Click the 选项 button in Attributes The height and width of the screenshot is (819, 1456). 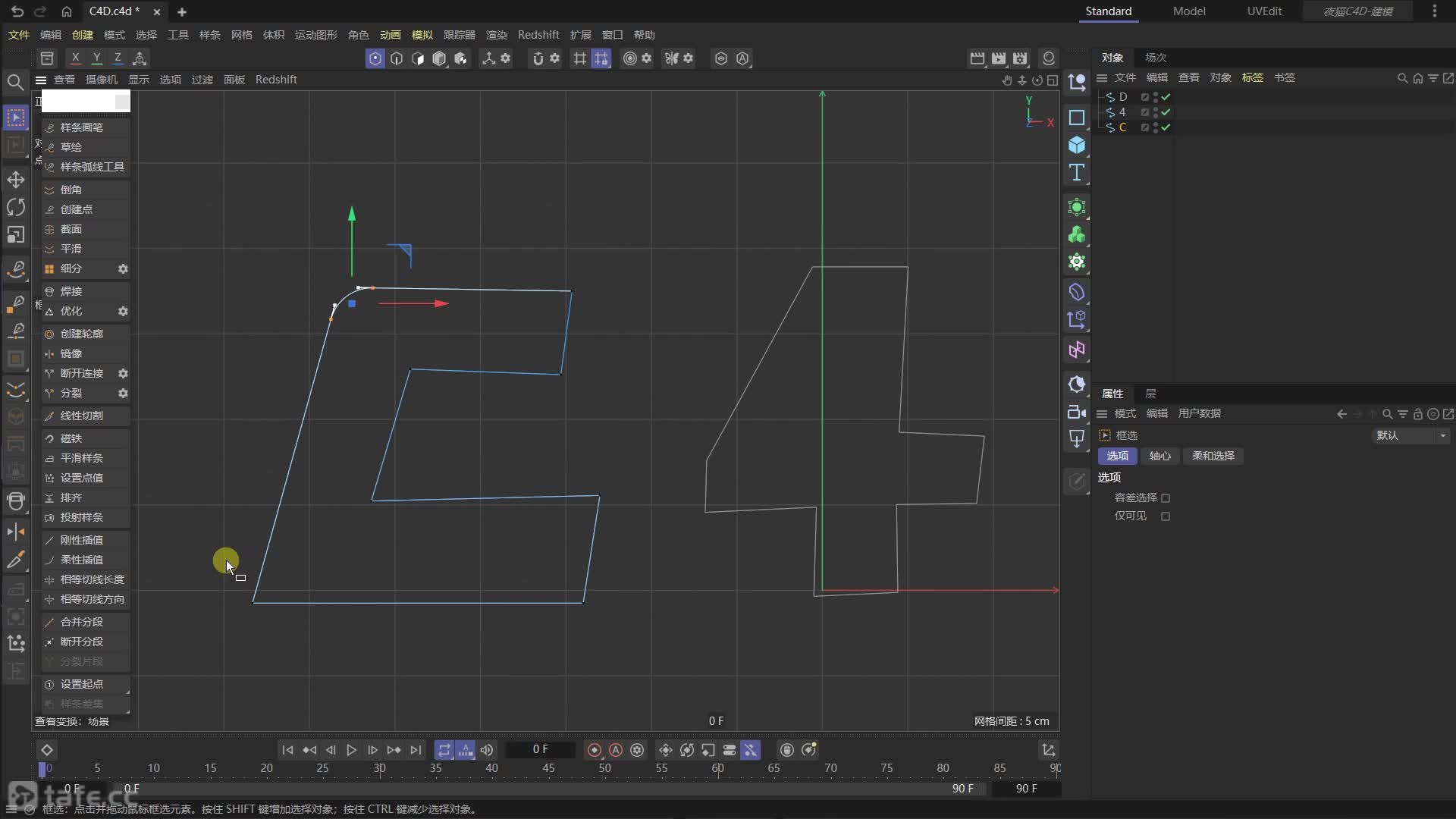point(1117,456)
